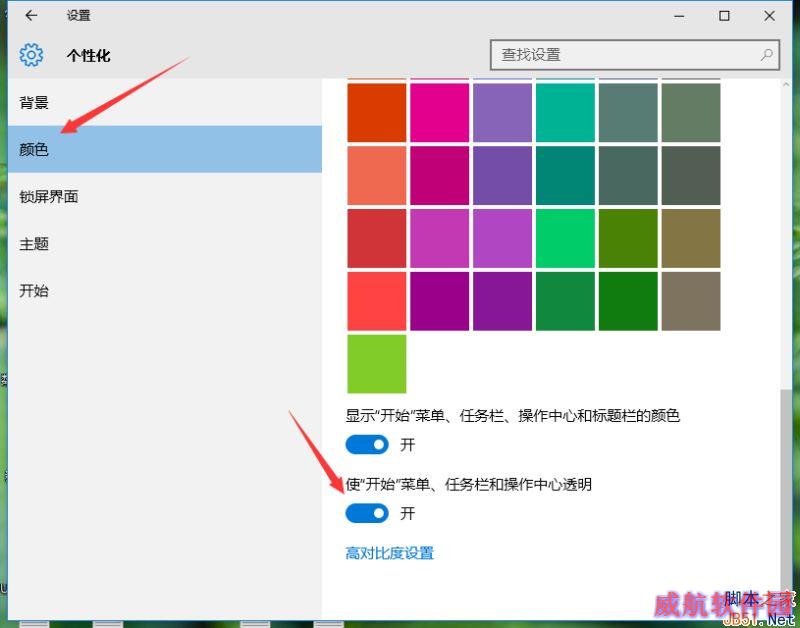Pick the gray-teal swatch in first row

(x=628, y=113)
